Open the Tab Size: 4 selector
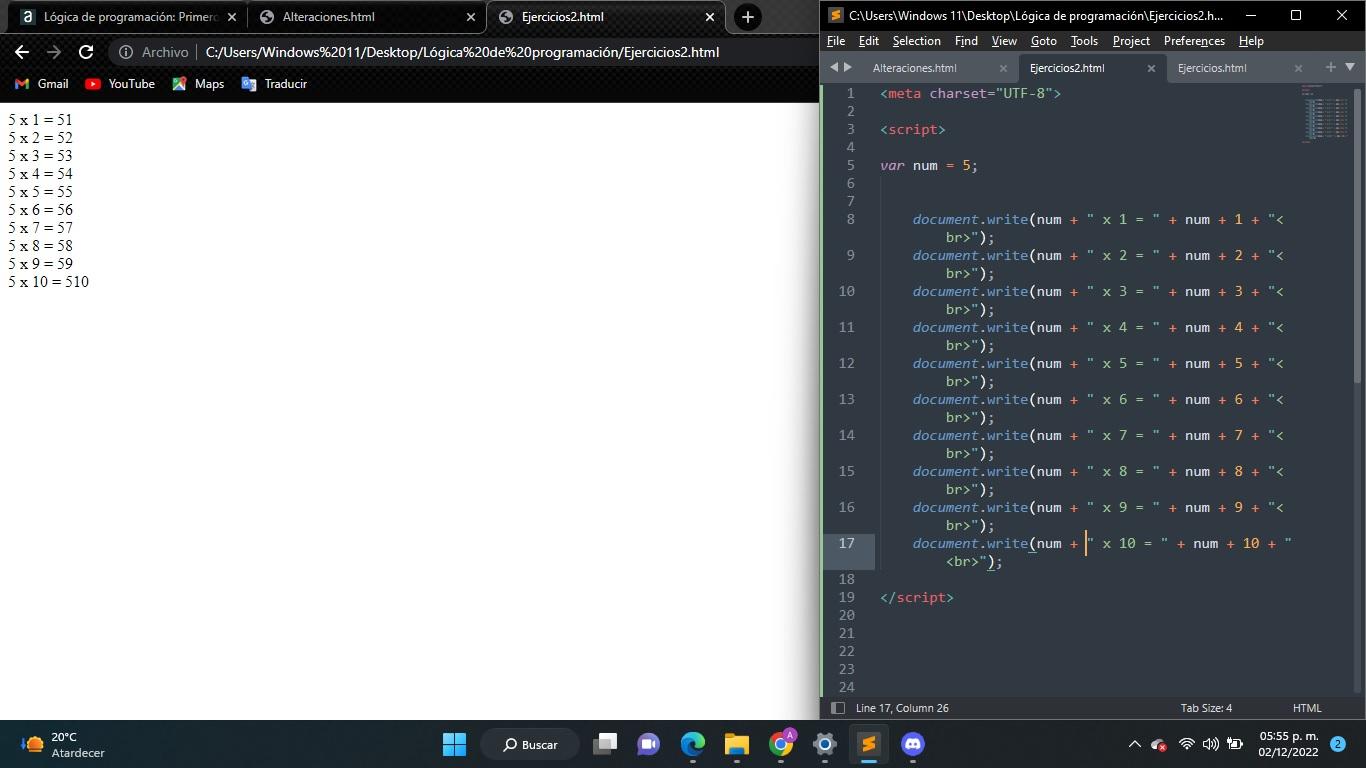Image resolution: width=1366 pixels, height=768 pixels. (x=1206, y=708)
